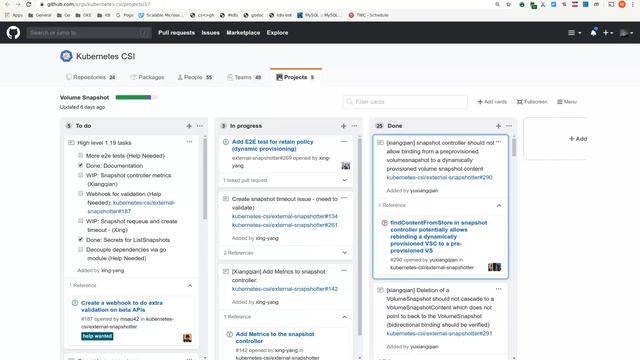Focus the GitHub search box

pos(89,33)
